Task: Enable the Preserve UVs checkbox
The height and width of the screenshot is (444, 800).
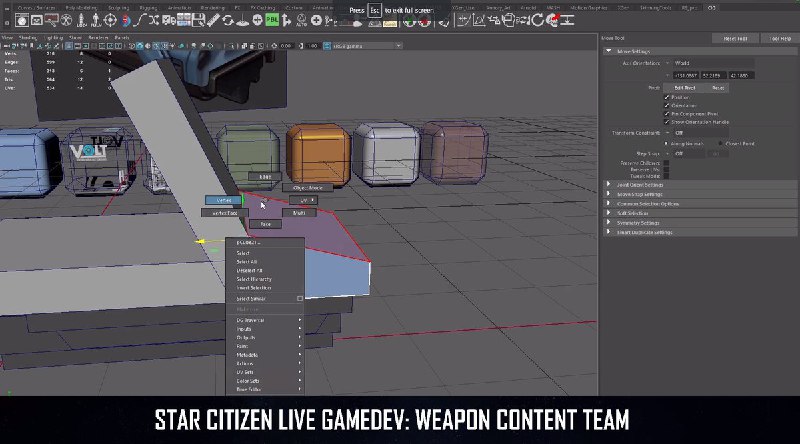Action: click(x=666, y=169)
